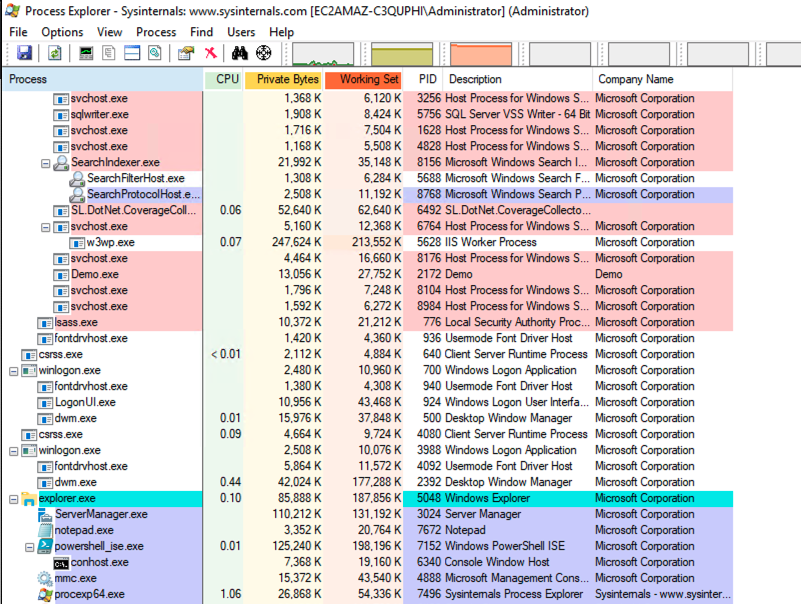Screen dimensions: 801x604
Task: Sort by the CPU column header
Action: (223, 79)
